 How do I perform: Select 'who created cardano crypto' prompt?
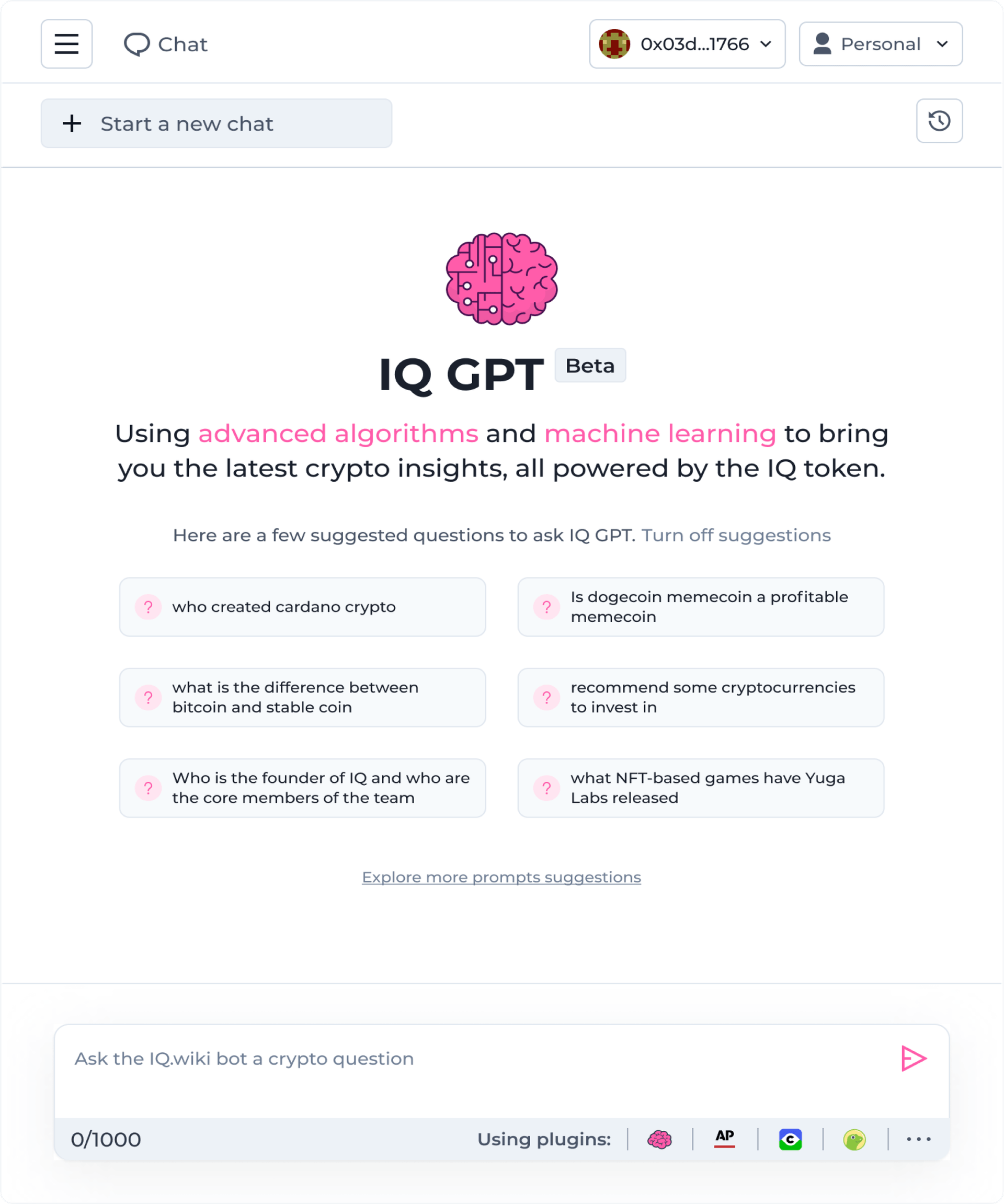[302, 606]
